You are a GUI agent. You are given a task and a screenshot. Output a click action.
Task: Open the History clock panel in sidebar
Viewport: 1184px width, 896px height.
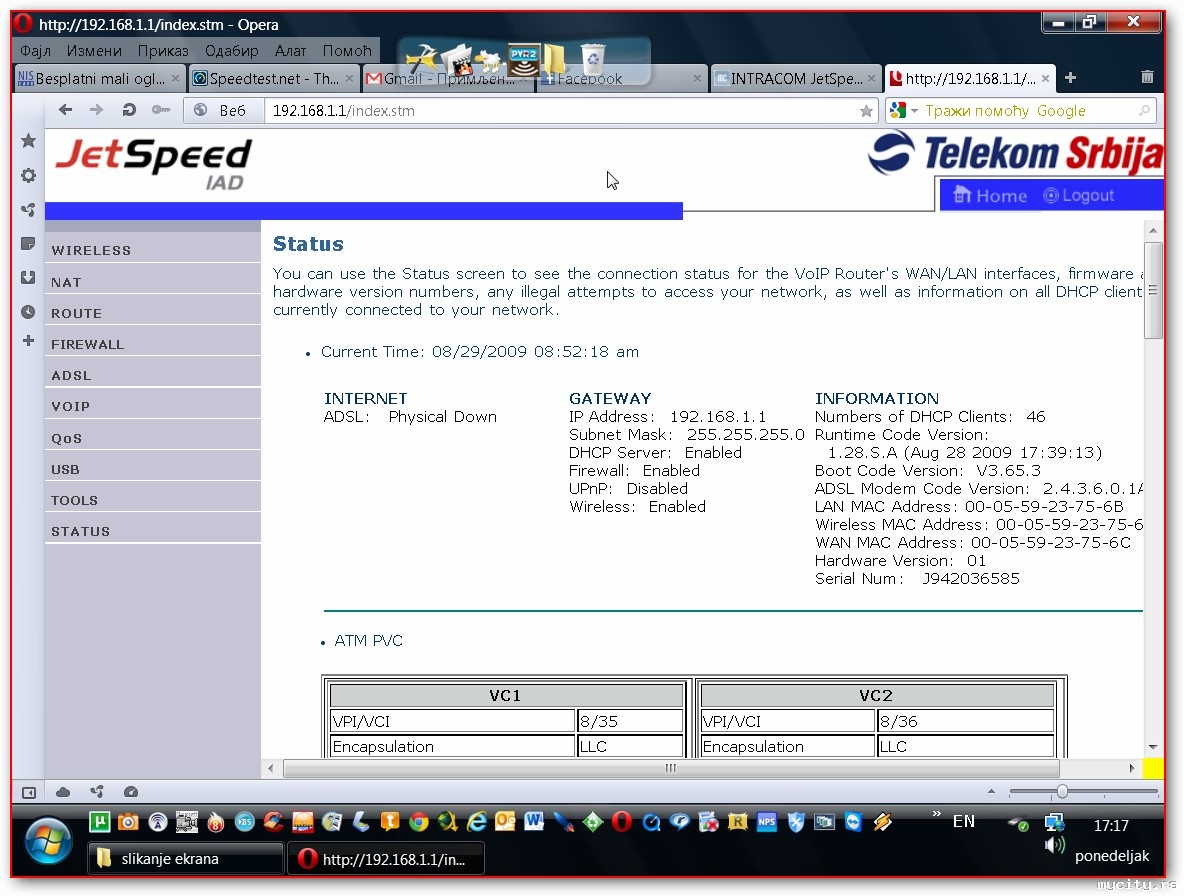point(29,312)
